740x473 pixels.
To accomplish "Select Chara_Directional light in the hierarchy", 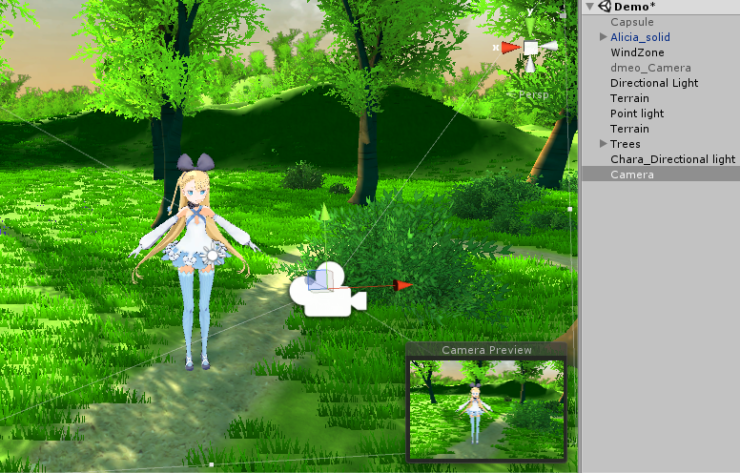I will pyautogui.click(x=672, y=159).
